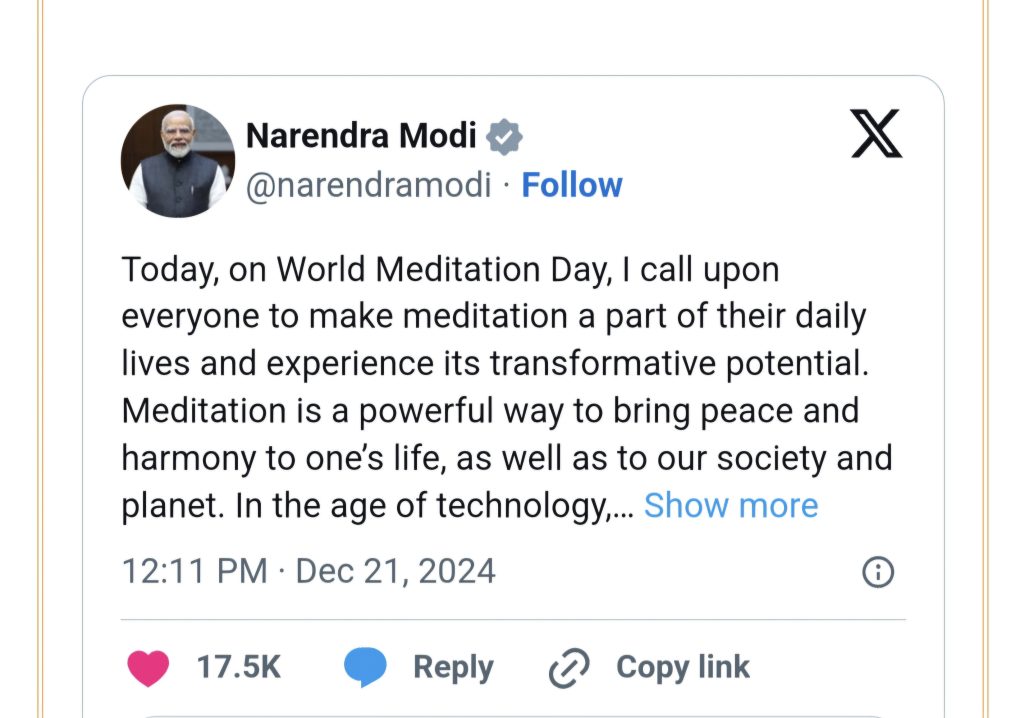Click the chain link icon
Viewport: 1024px width, 718px height.
(569, 668)
